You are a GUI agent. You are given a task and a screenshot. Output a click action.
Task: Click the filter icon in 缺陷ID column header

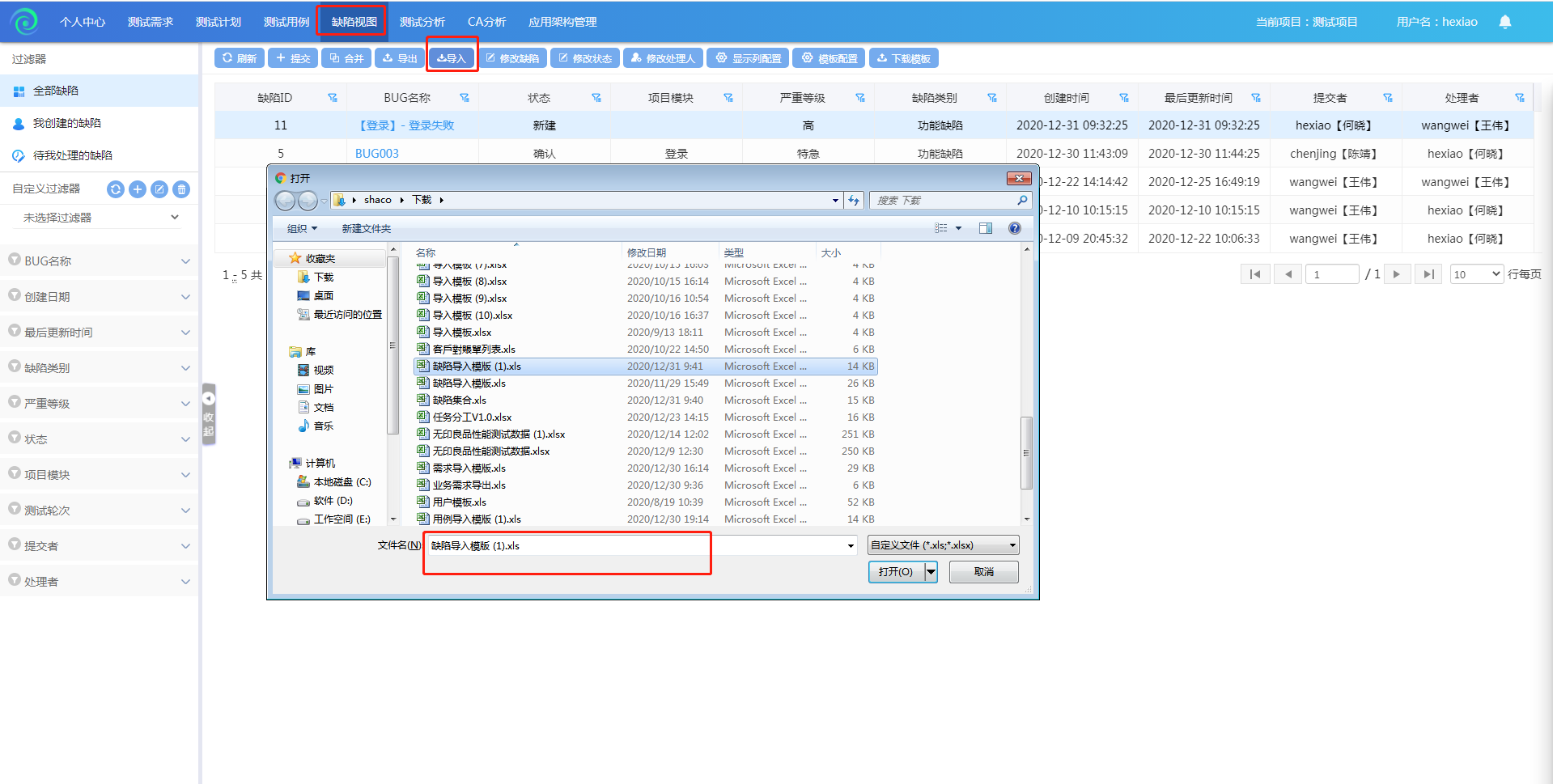332,98
